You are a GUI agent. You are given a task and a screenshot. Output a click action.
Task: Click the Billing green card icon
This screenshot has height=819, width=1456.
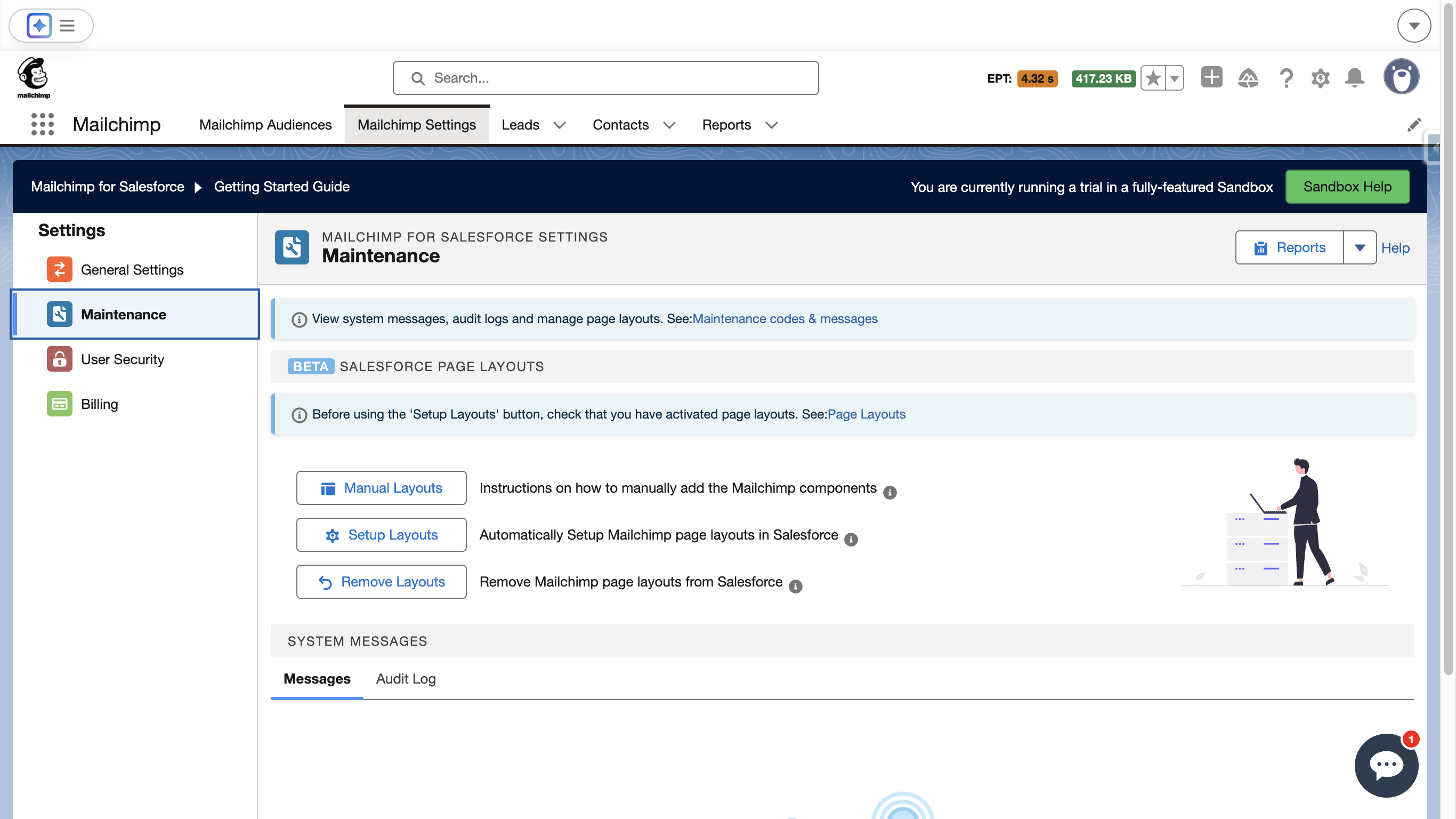point(59,404)
